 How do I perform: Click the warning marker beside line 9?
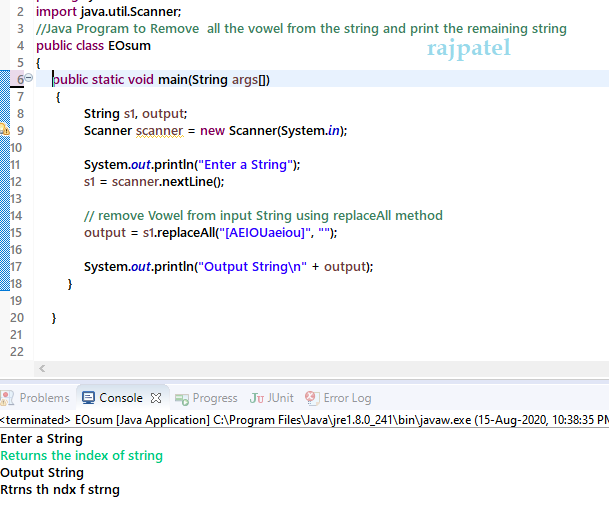(x=4, y=129)
